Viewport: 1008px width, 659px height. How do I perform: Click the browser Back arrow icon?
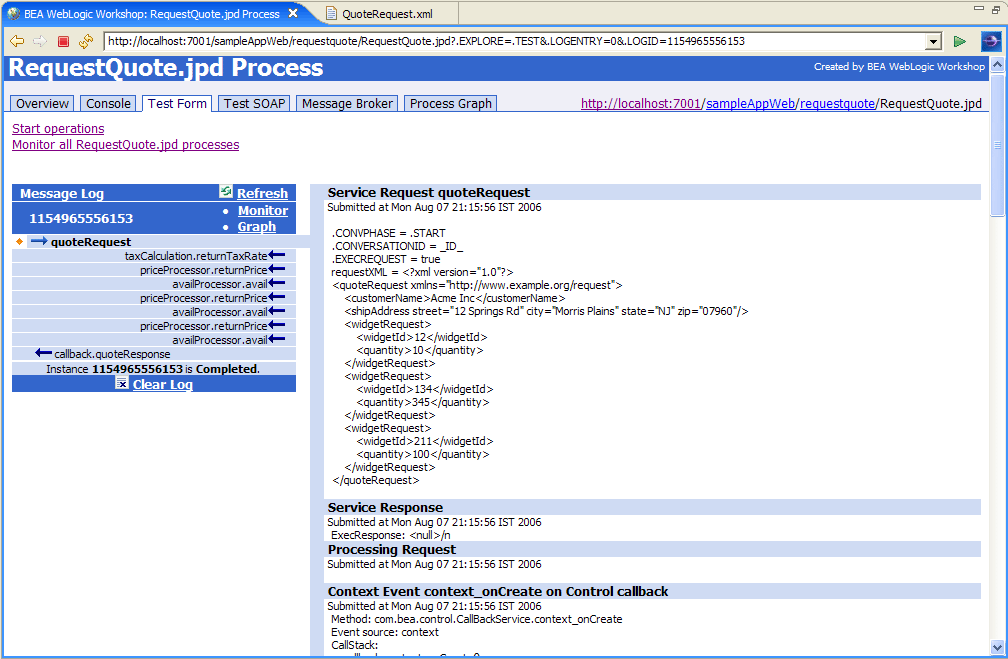point(17,41)
